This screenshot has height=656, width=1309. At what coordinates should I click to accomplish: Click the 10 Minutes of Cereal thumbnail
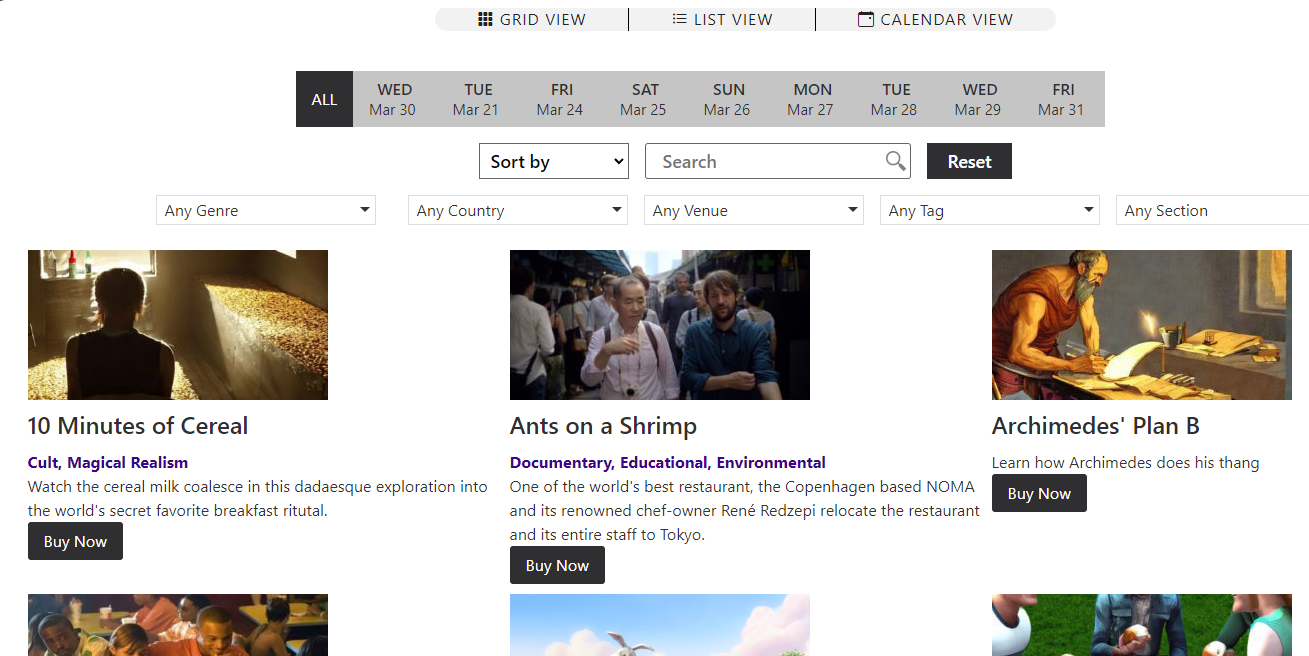coord(178,325)
